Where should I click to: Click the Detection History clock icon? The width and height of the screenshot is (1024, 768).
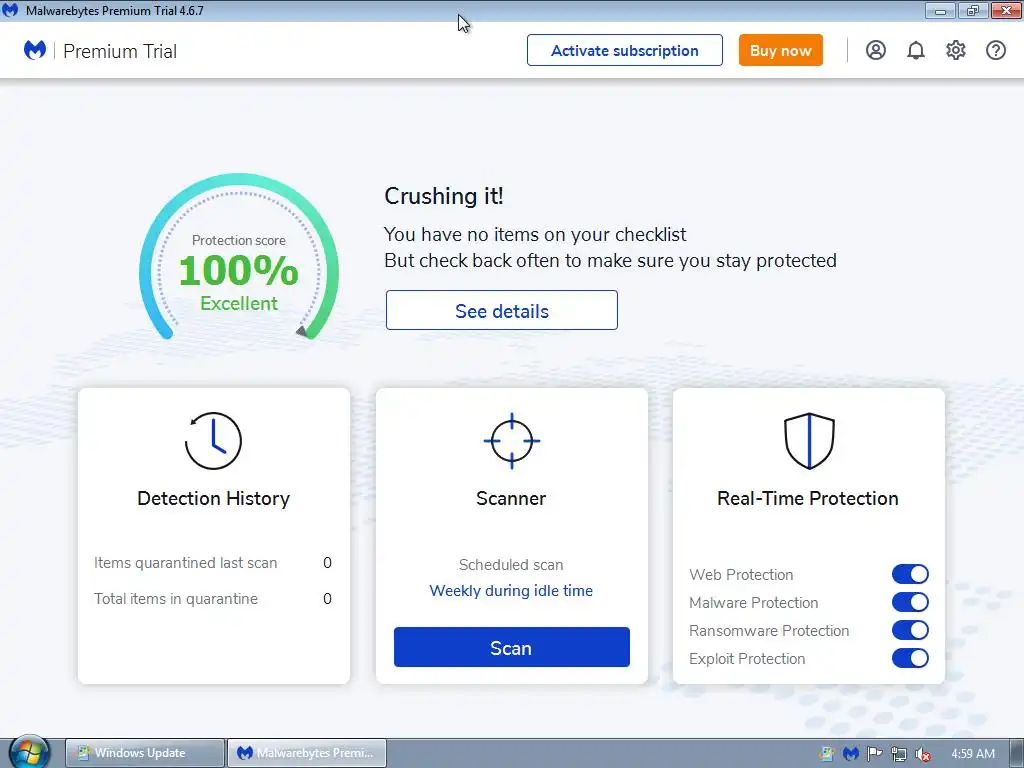(x=214, y=441)
